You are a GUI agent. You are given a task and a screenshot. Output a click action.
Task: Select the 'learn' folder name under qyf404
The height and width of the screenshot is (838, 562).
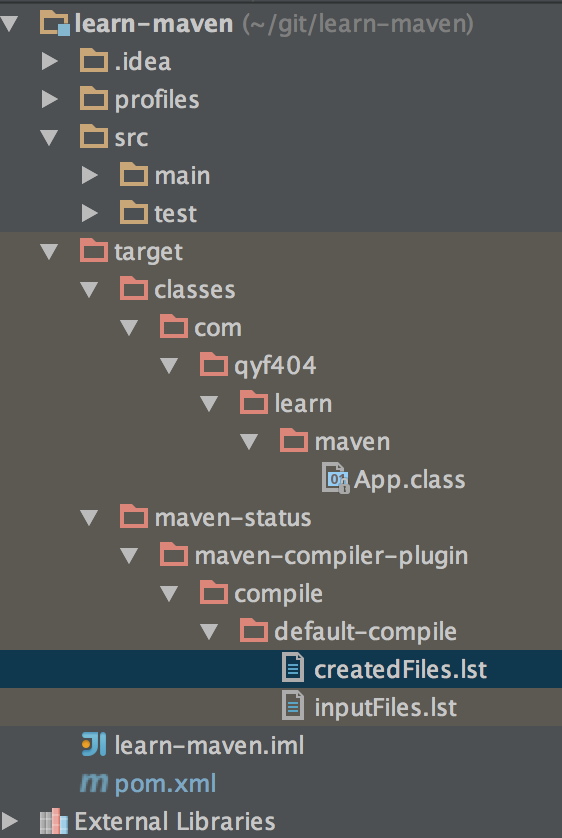[303, 404]
